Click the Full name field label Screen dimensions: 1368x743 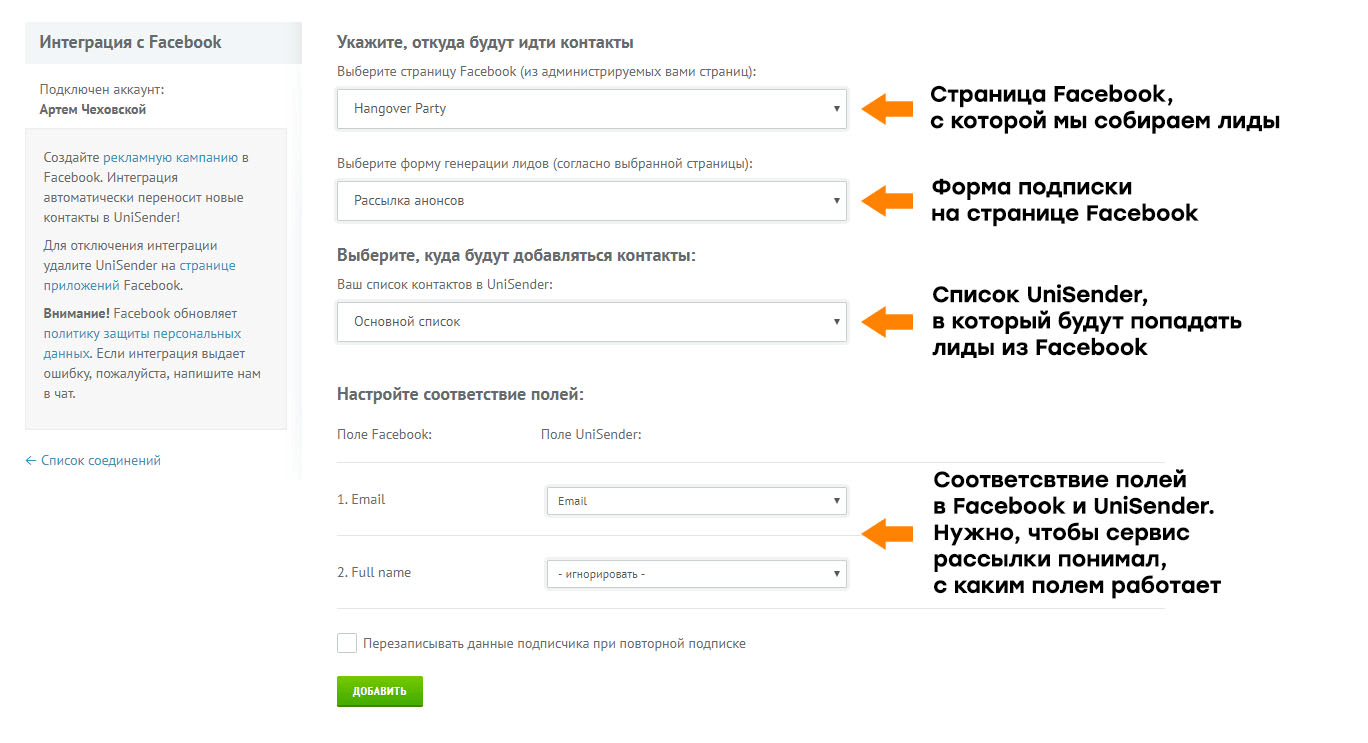[374, 573]
